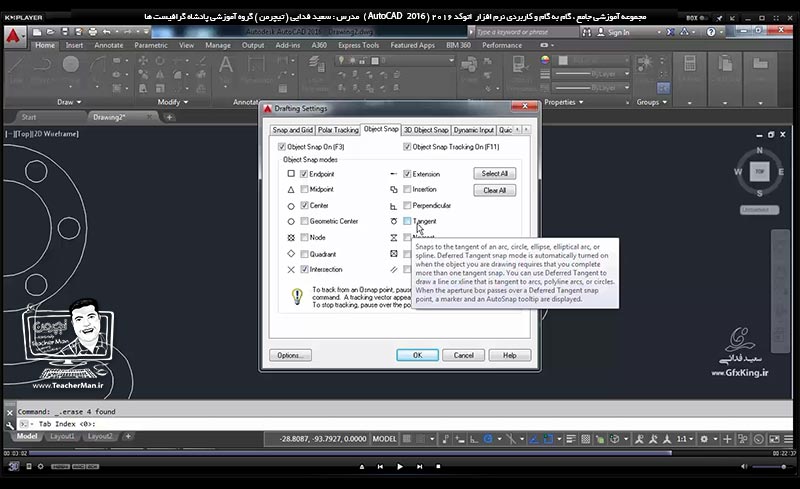Switch to Snap and Grid tab
Screen dimensions: 800x489
pos(292,130)
